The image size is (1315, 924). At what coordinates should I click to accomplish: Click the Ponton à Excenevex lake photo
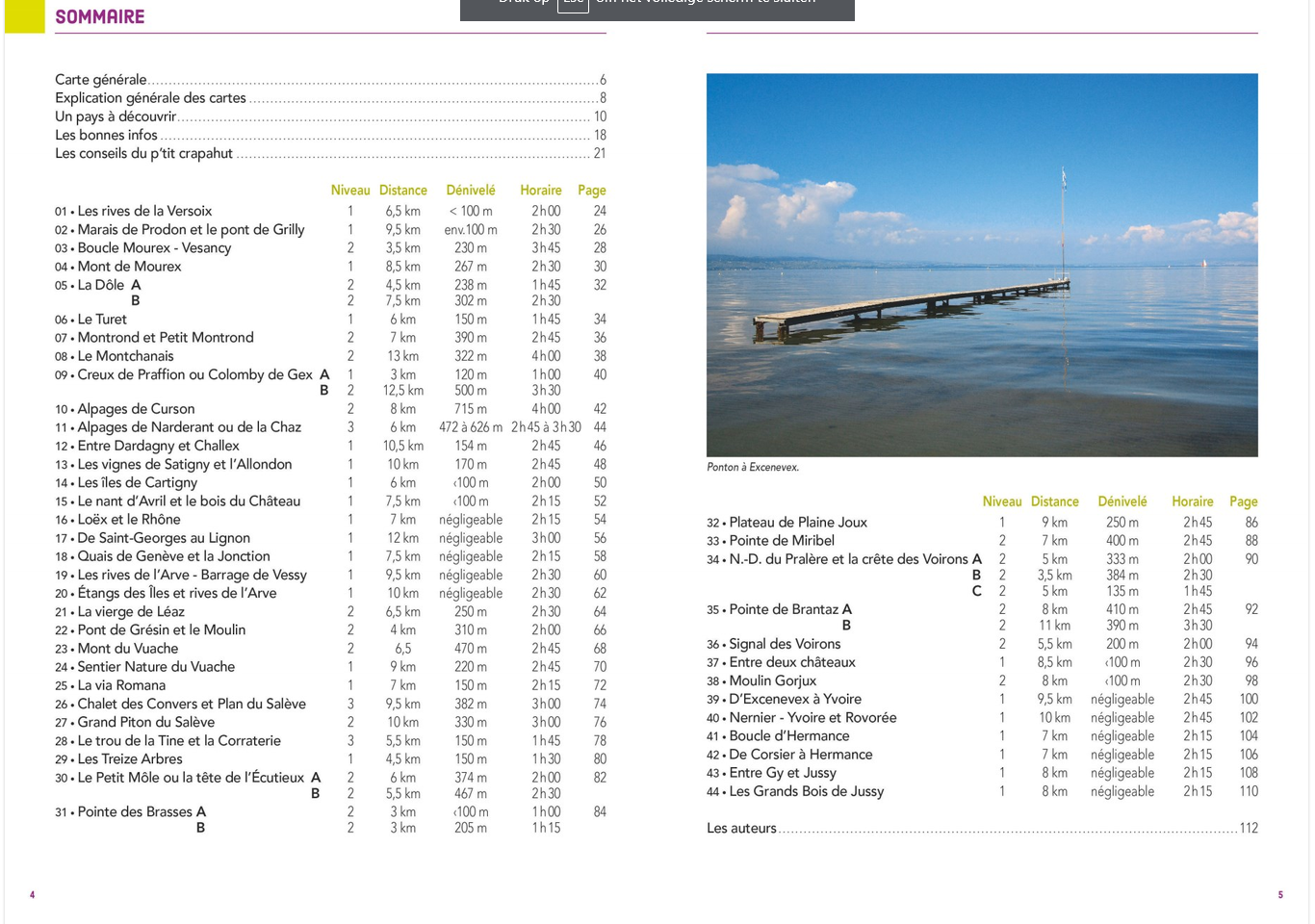click(x=981, y=265)
